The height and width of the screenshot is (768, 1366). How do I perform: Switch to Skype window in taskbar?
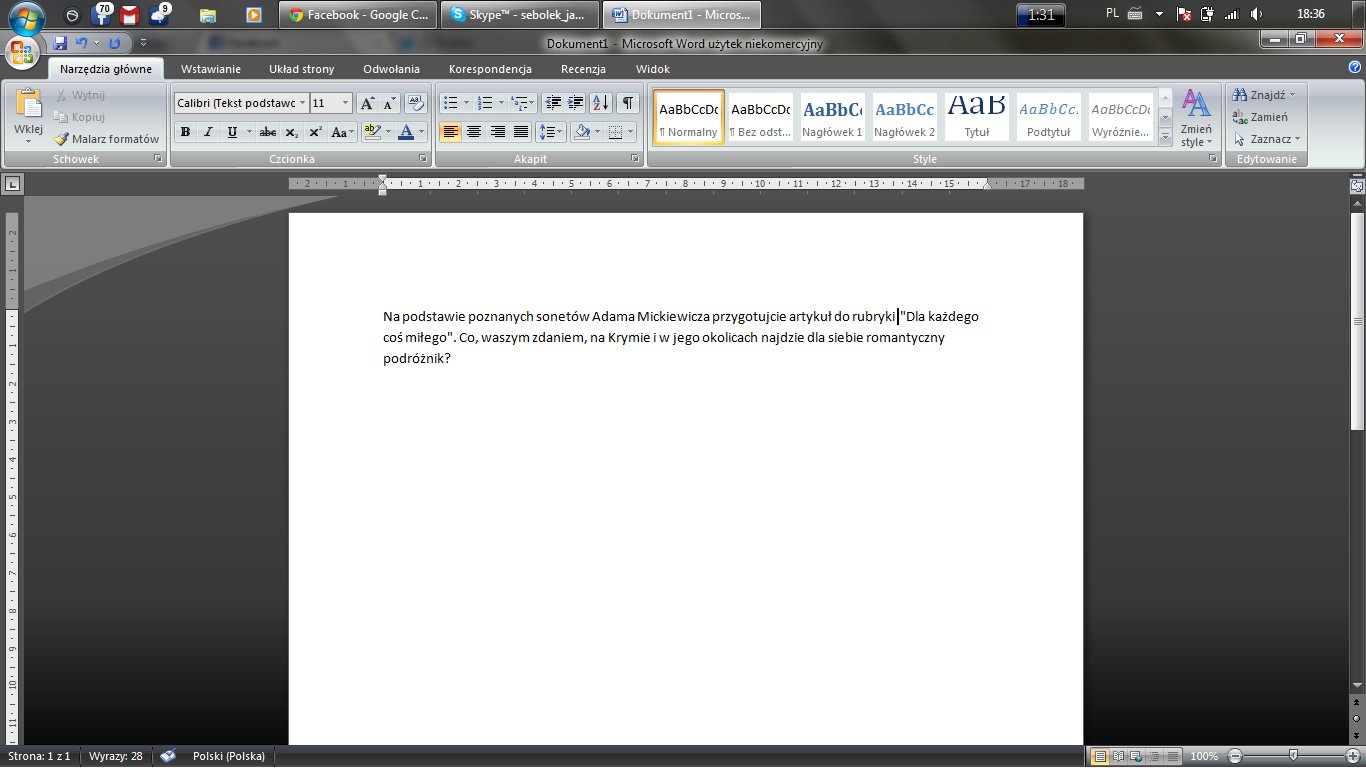click(521, 15)
